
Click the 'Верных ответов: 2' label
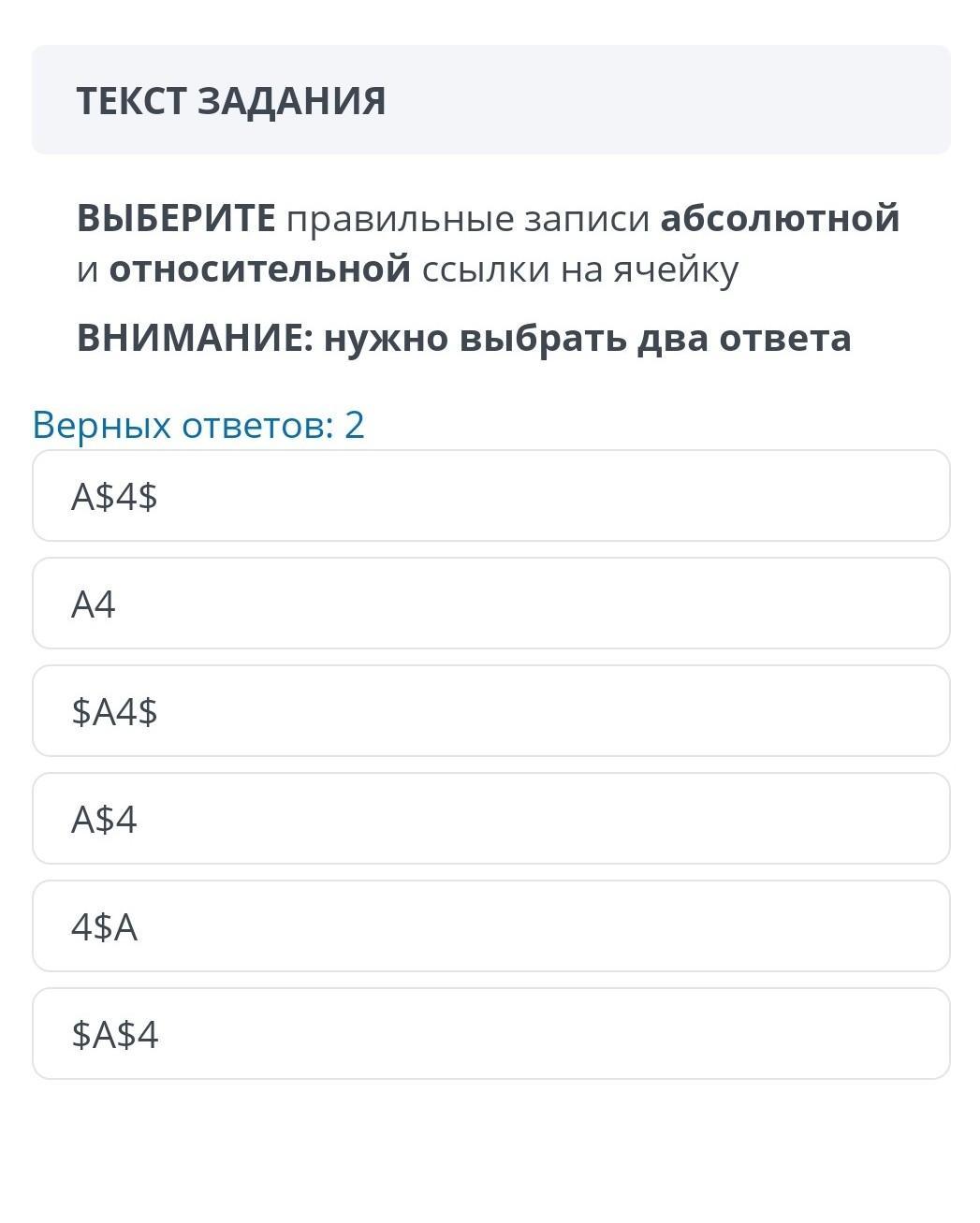coord(198,425)
